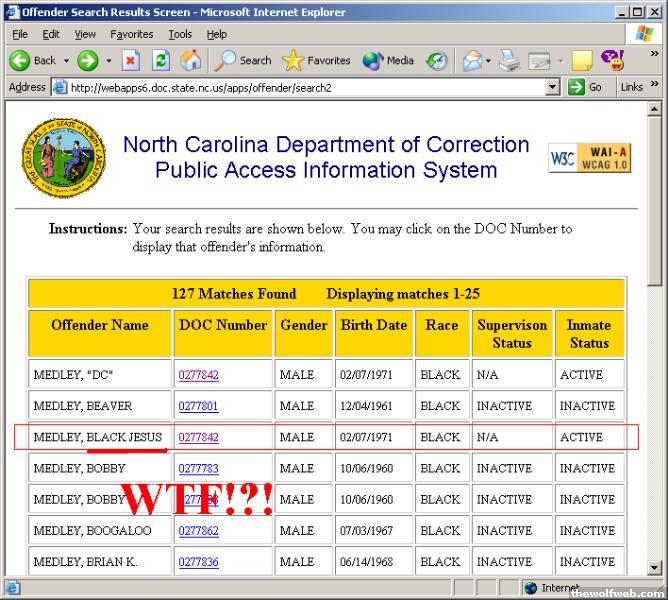Click the Forward arrow button
The width and height of the screenshot is (668, 600).
pos(88,60)
